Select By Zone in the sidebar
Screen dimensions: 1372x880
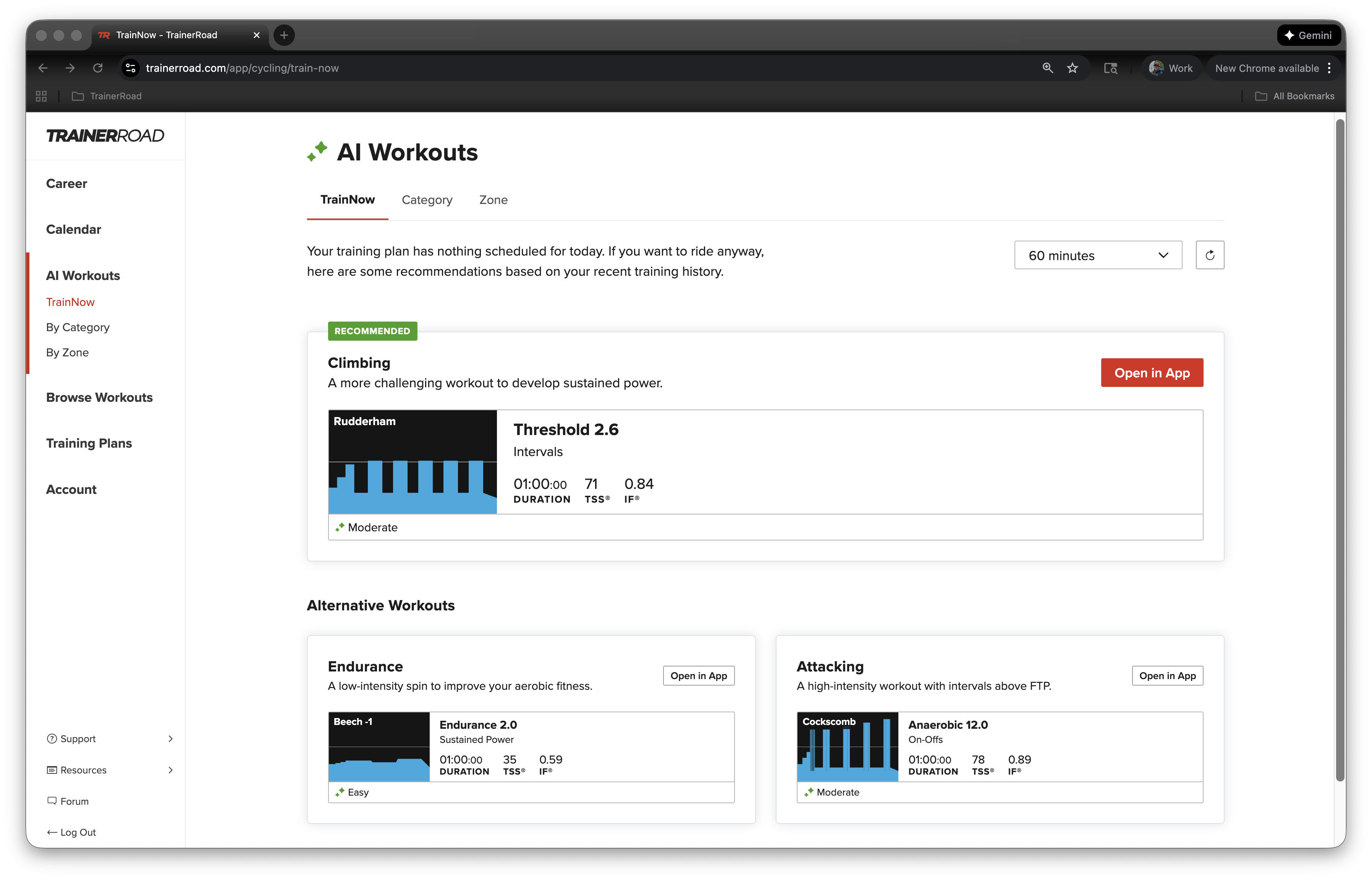tap(68, 352)
